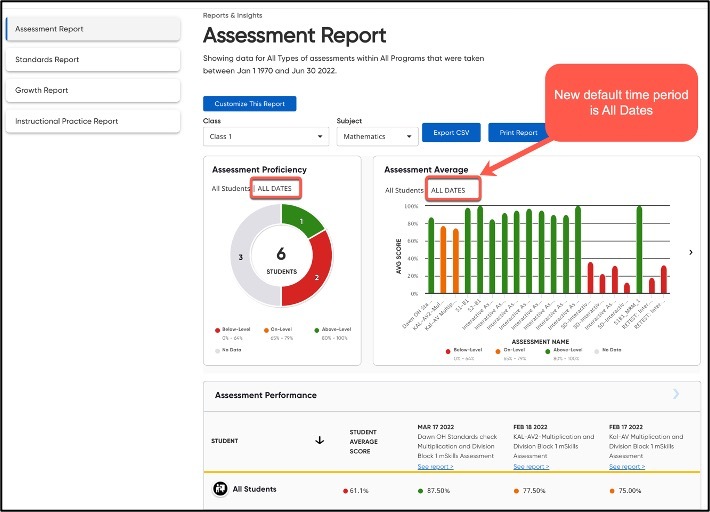Expand the Mathematics subject dropdown

(377, 136)
